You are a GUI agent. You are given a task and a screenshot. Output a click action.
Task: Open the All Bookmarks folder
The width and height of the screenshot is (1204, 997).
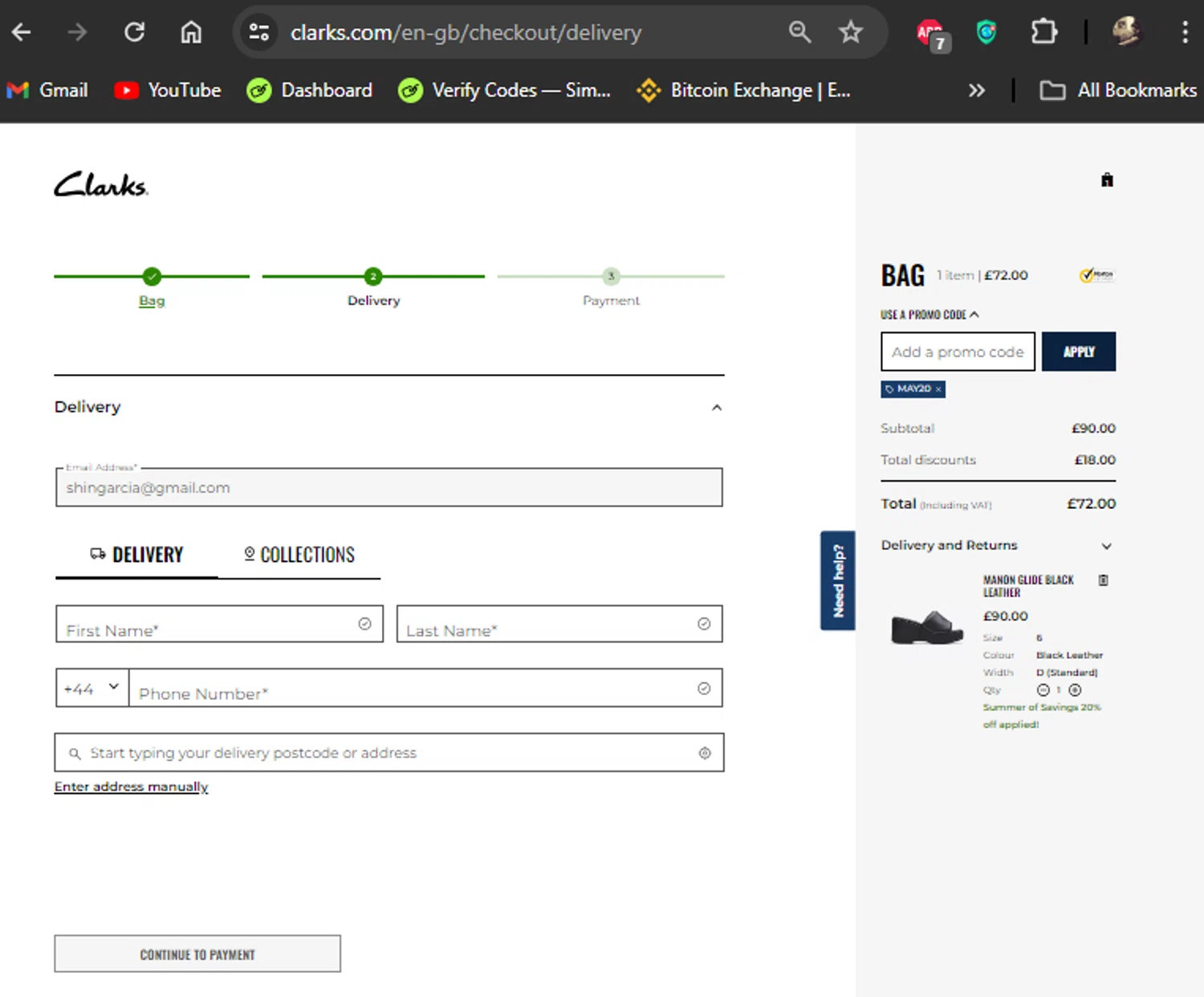tap(1117, 90)
